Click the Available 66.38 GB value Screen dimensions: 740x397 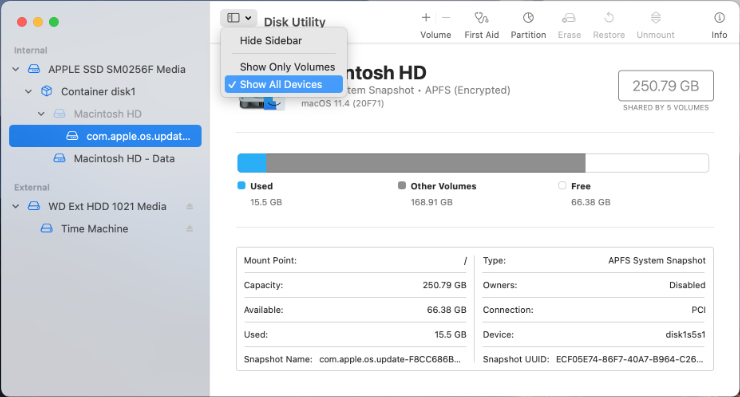click(446, 310)
